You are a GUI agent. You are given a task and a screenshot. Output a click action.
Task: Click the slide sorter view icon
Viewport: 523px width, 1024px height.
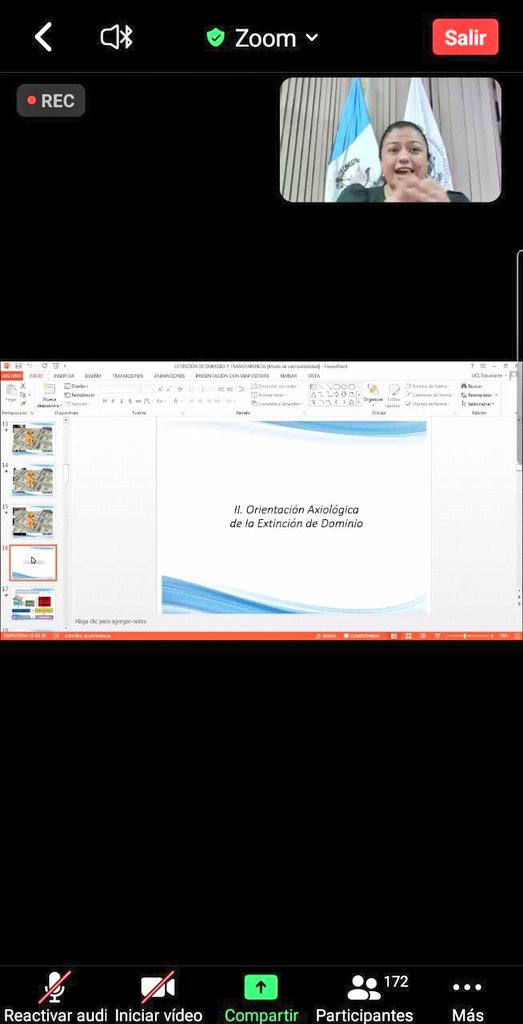(408, 635)
